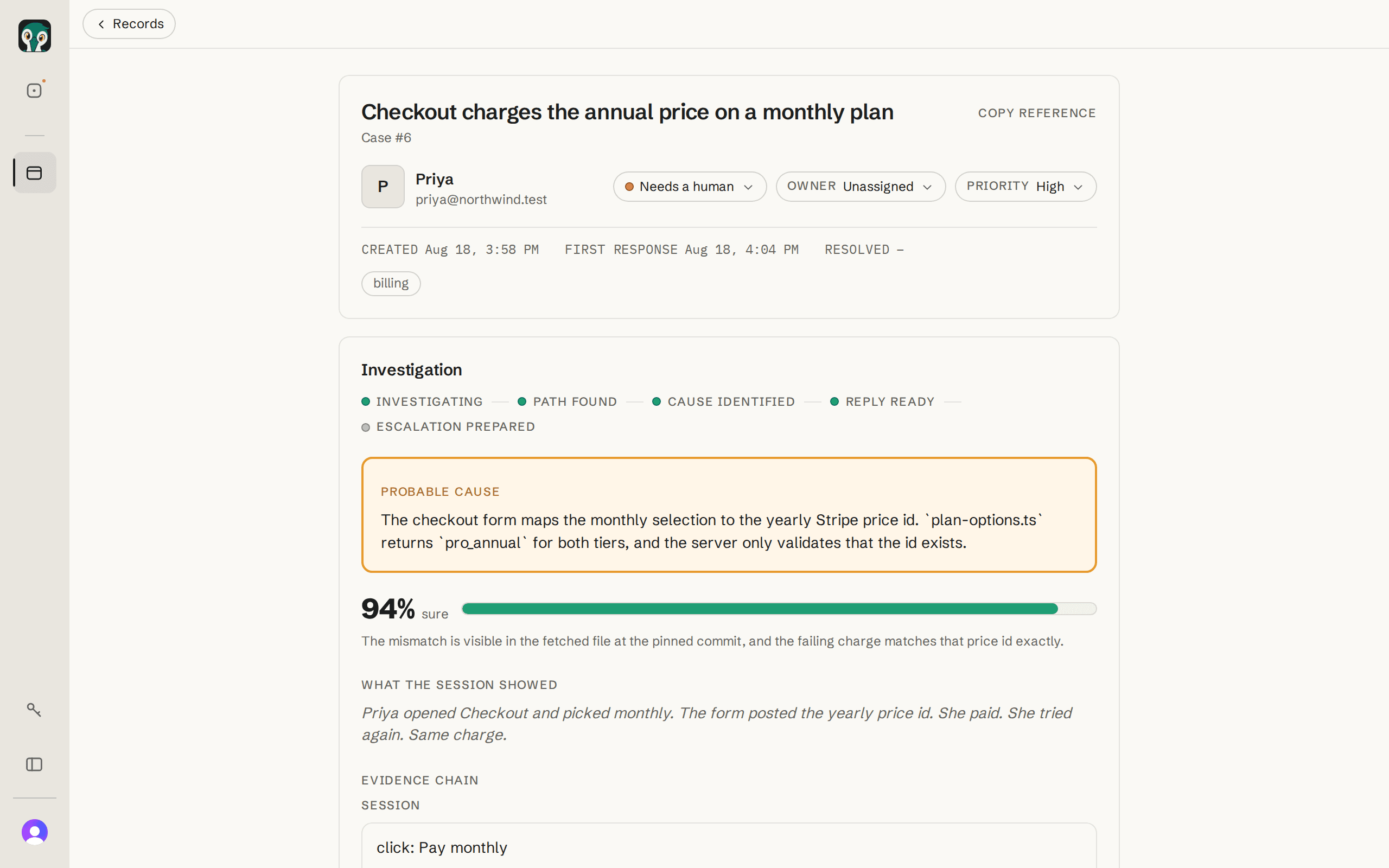Viewport: 1389px width, 868px height.
Task: Open the key icon in sidebar
Action: 34,710
